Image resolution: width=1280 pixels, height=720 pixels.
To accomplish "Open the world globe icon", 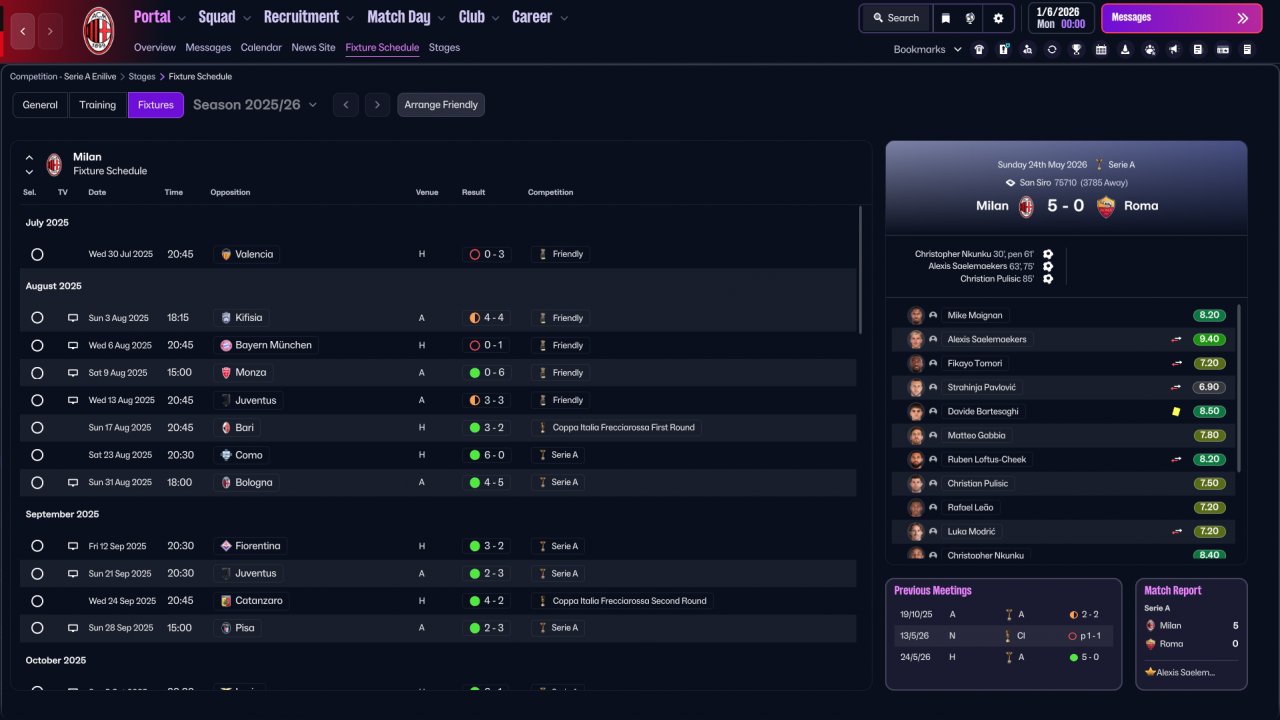I will (970, 18).
